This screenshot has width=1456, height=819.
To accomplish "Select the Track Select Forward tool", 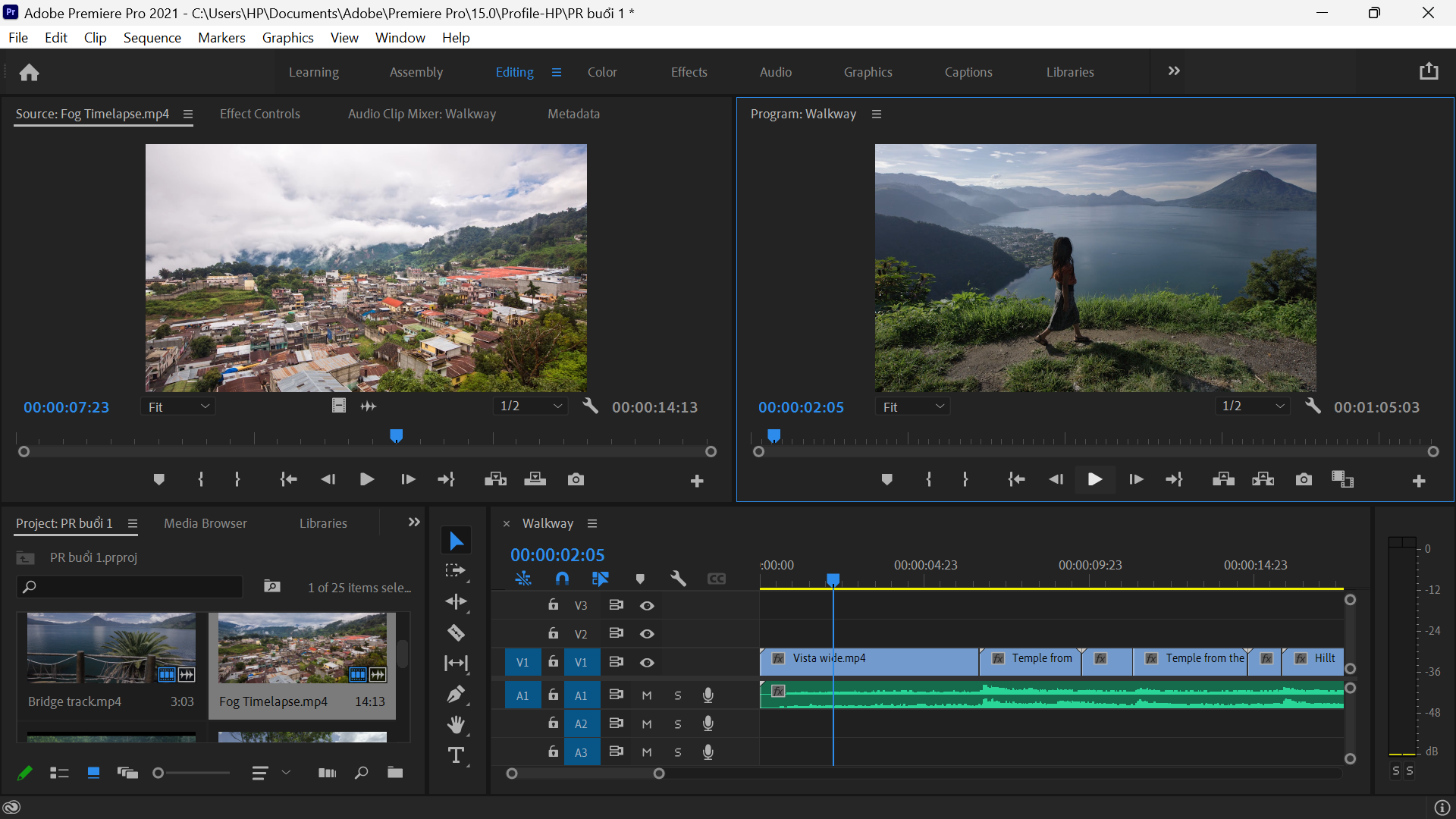I will [x=456, y=571].
